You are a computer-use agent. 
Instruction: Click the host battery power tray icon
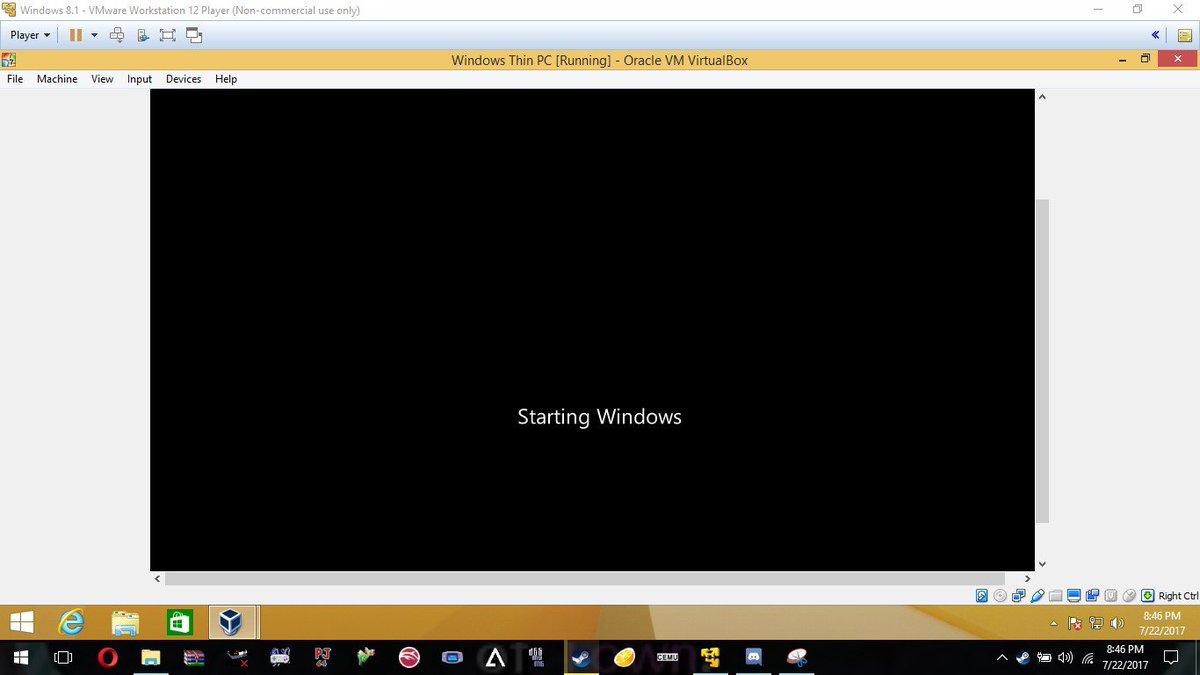[x=1044, y=658]
